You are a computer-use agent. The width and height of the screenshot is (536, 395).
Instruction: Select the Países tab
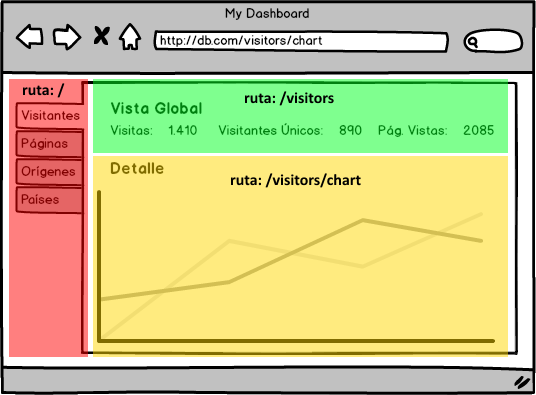tap(49, 200)
